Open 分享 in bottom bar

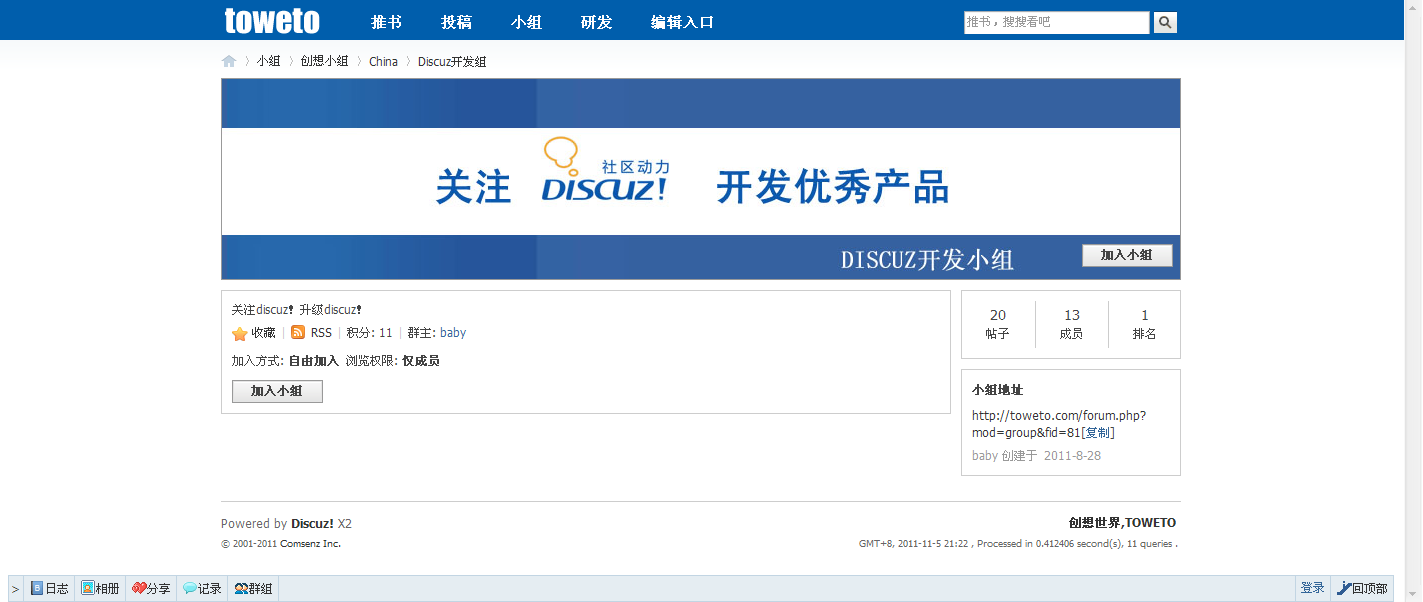point(151,589)
